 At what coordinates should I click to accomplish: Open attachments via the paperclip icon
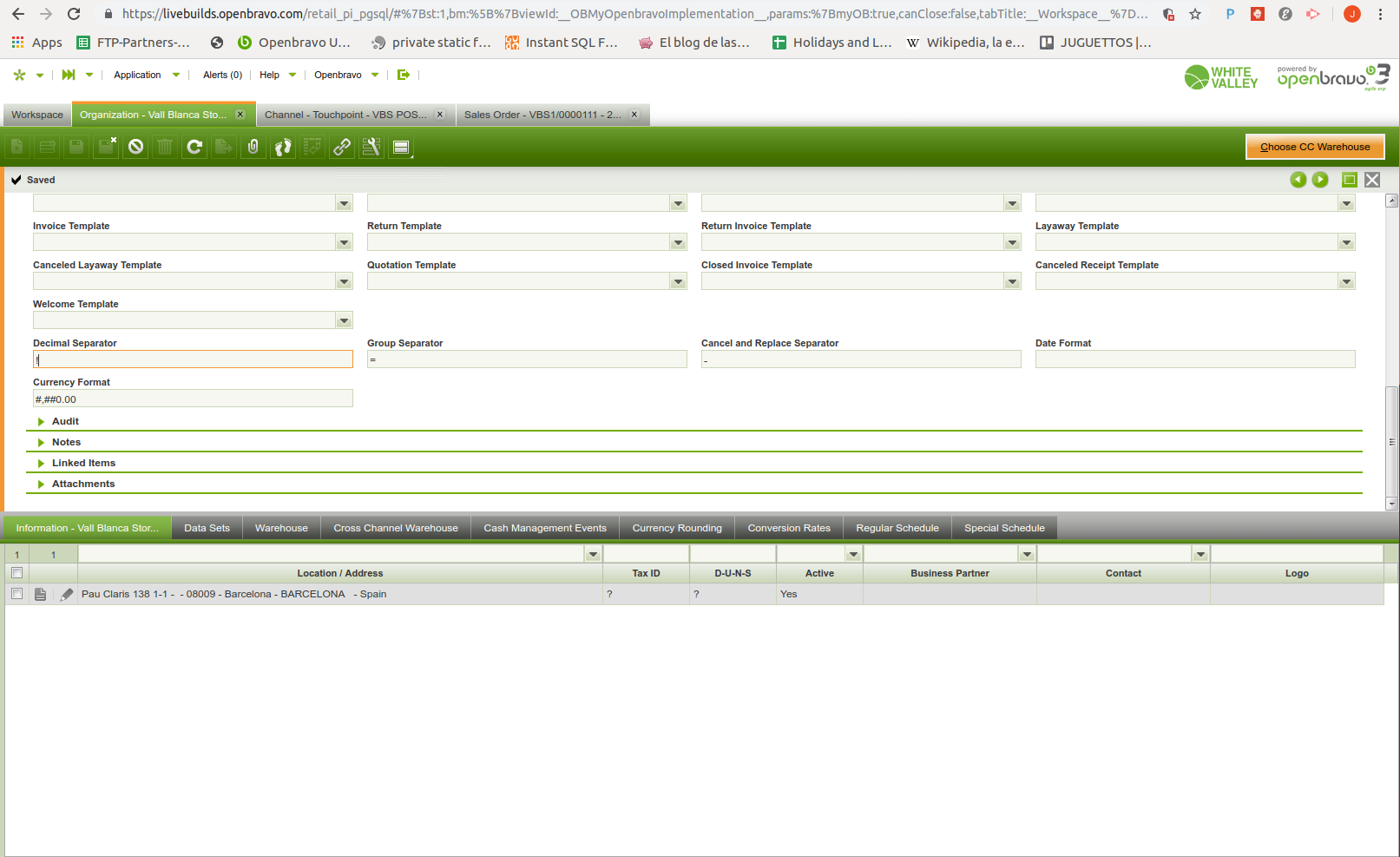pyautogui.click(x=253, y=147)
